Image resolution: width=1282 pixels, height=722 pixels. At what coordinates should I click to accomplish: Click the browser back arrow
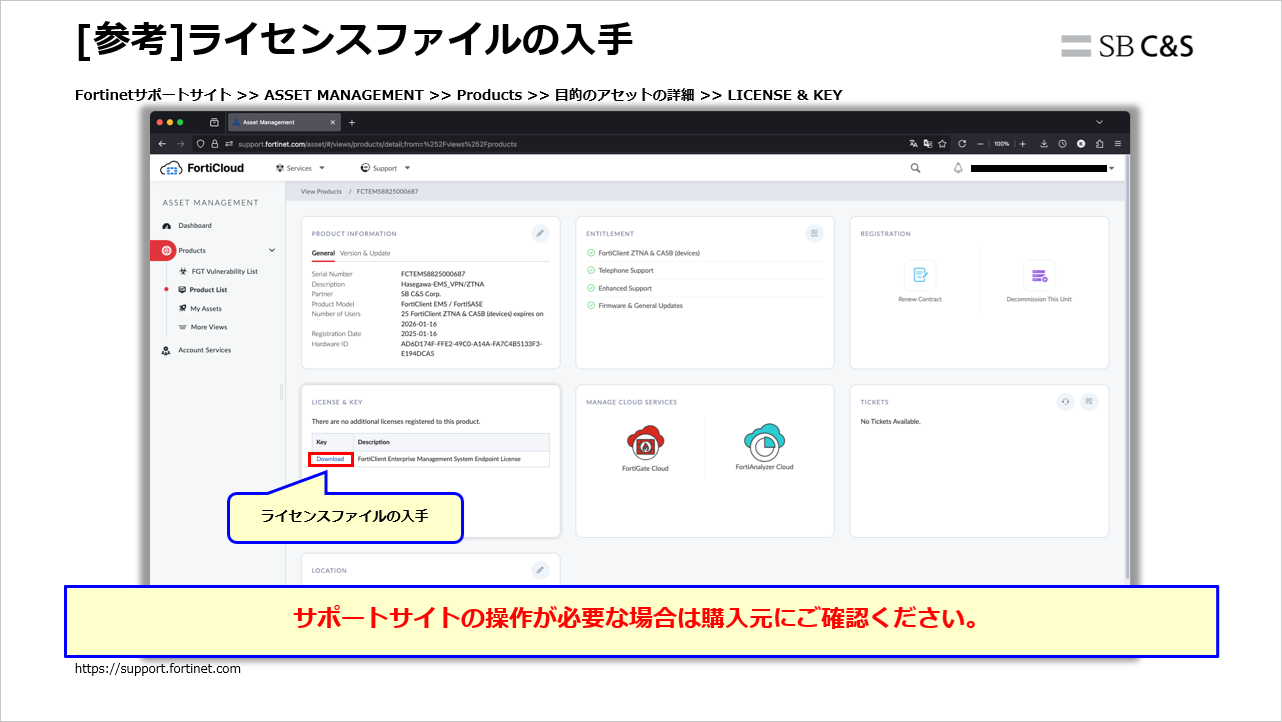click(x=163, y=144)
